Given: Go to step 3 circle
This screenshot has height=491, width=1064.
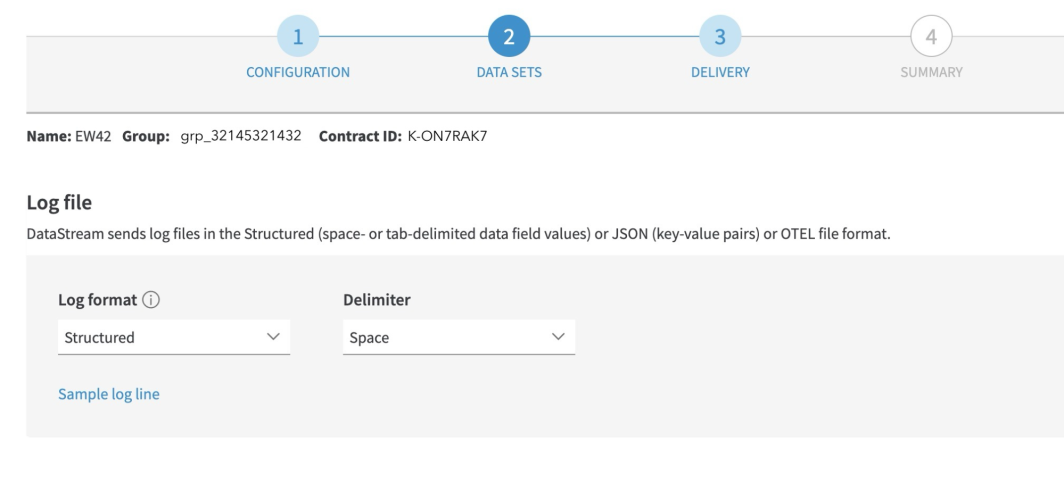Looking at the screenshot, I should coord(720,37).
